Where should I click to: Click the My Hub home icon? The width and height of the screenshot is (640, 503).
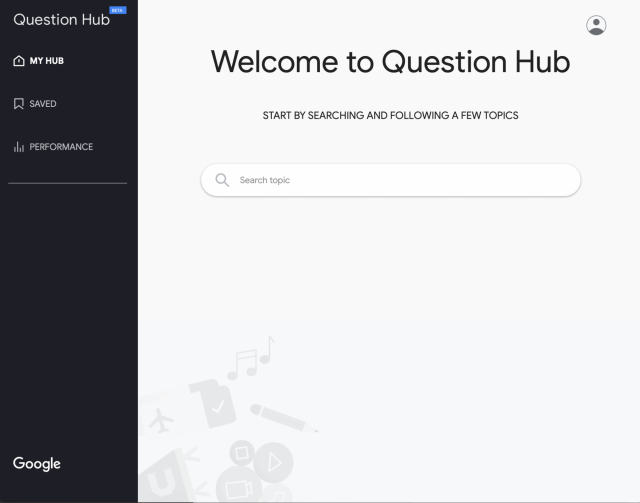tap(19, 61)
